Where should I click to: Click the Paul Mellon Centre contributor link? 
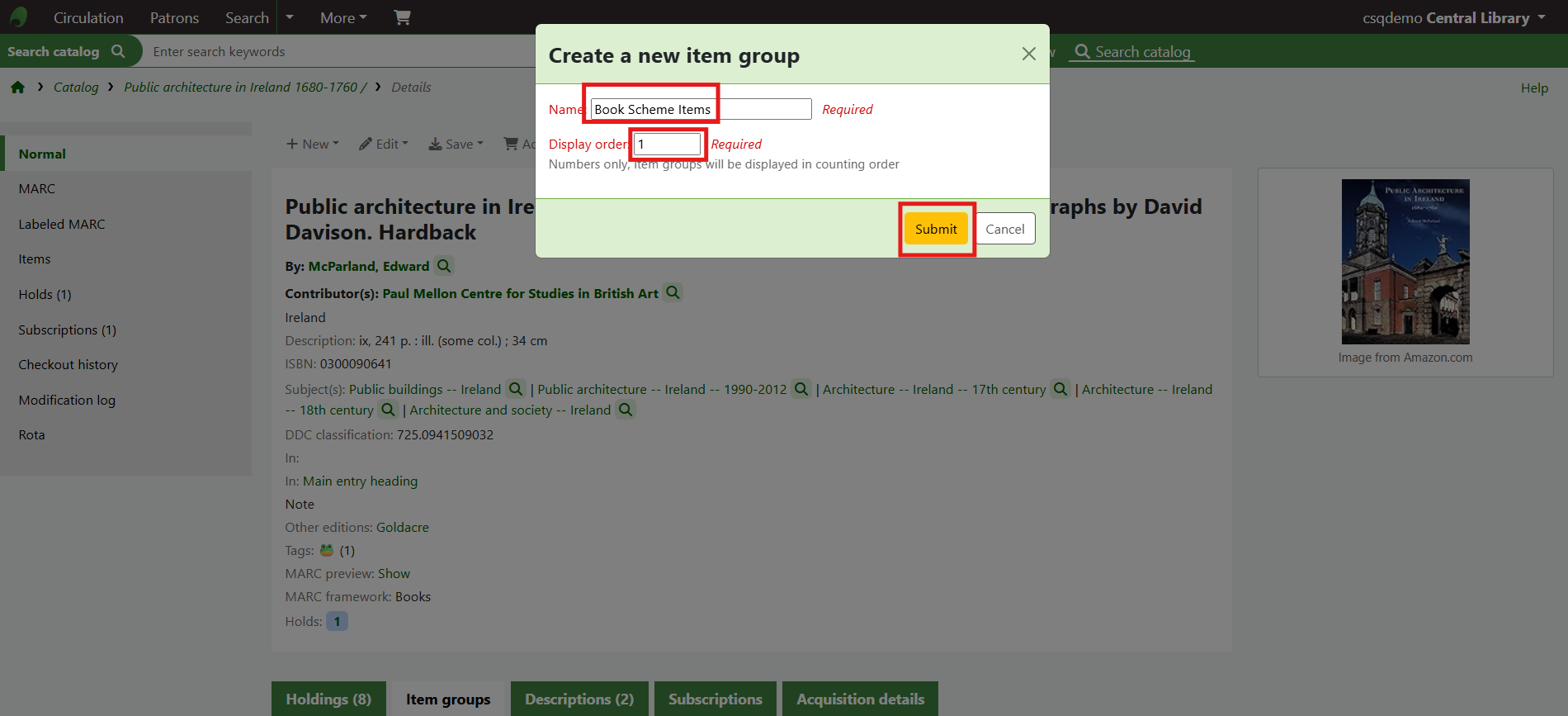point(520,293)
